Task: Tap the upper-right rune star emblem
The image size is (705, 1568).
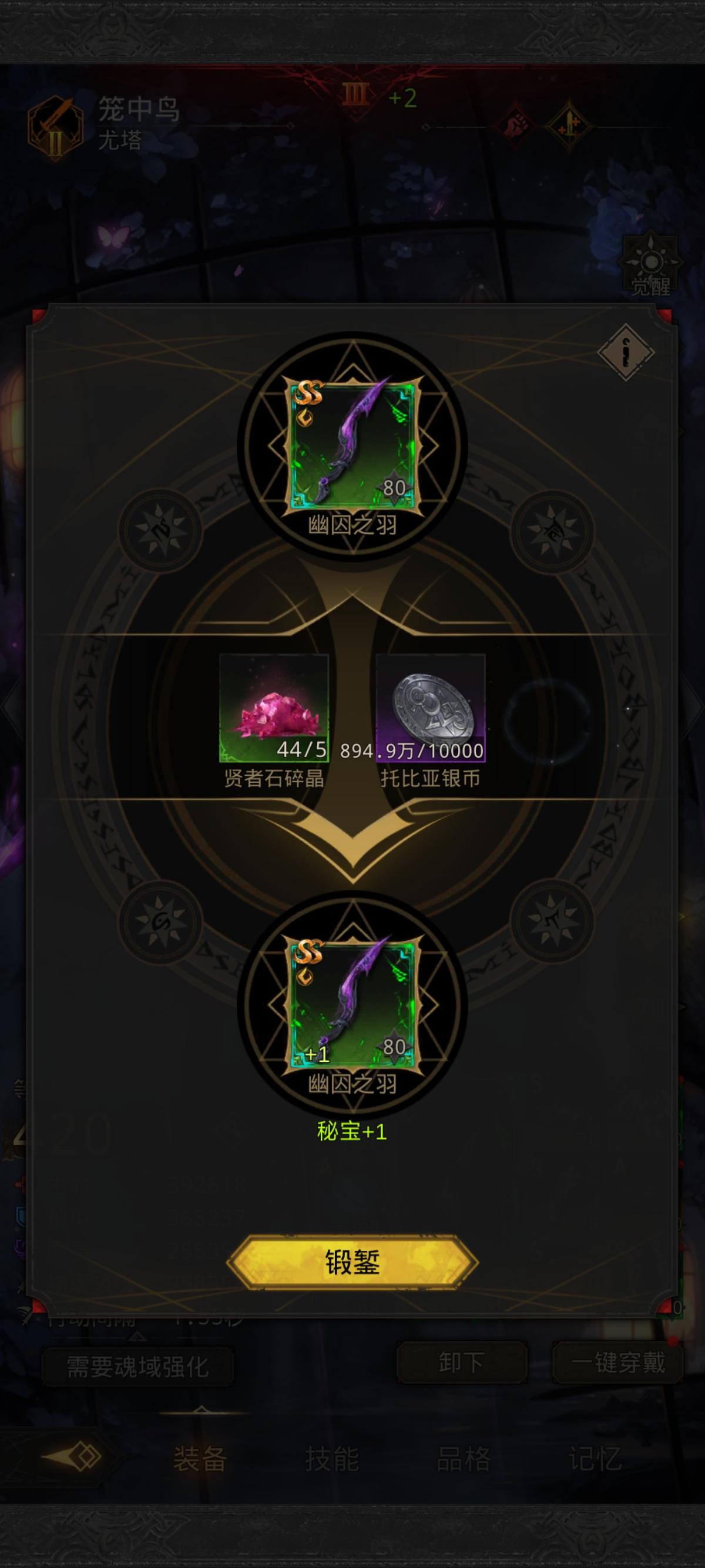Action: [552, 531]
